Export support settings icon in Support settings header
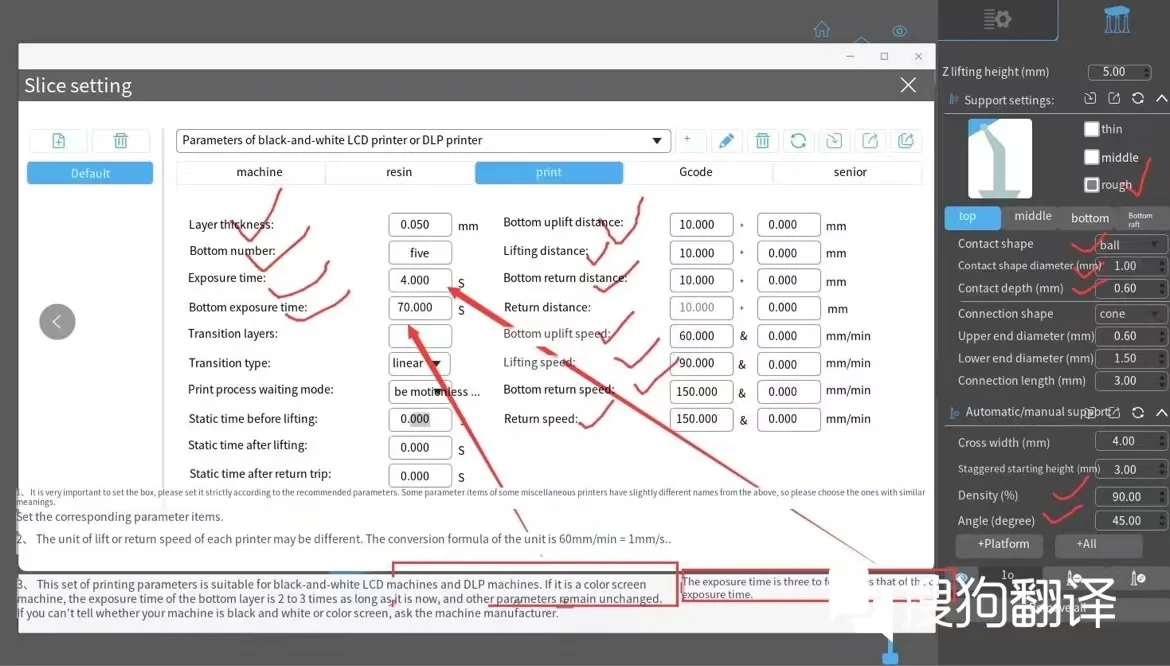Viewport: 1170px width, 666px height. point(1114,98)
